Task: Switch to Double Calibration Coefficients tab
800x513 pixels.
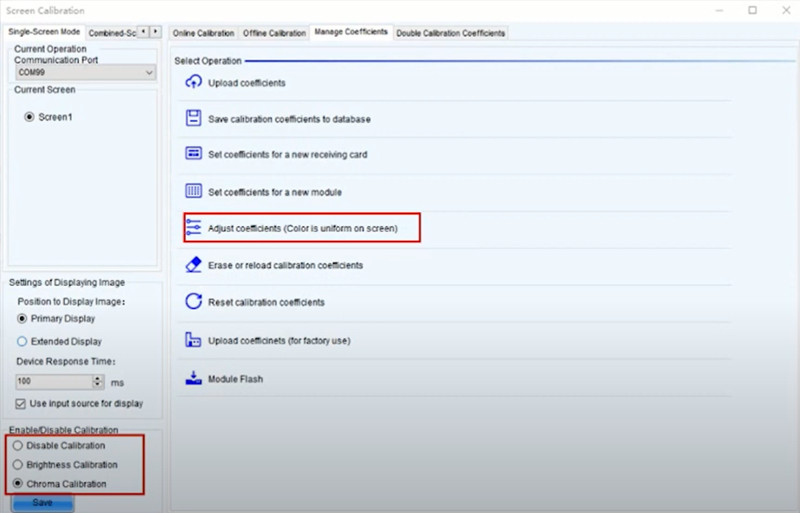Action: (x=451, y=33)
